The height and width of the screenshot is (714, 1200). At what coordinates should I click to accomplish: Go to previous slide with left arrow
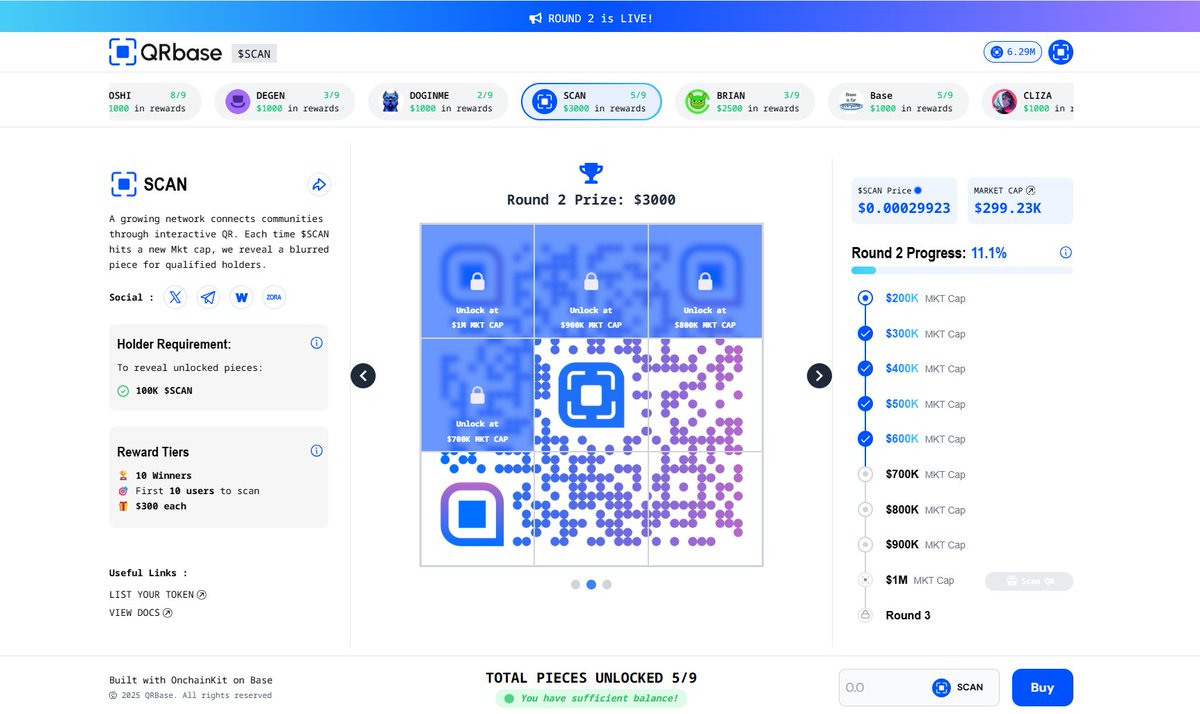pos(363,376)
